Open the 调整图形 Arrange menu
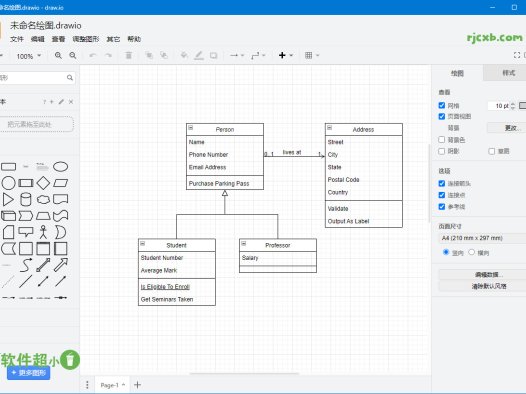 point(86,39)
